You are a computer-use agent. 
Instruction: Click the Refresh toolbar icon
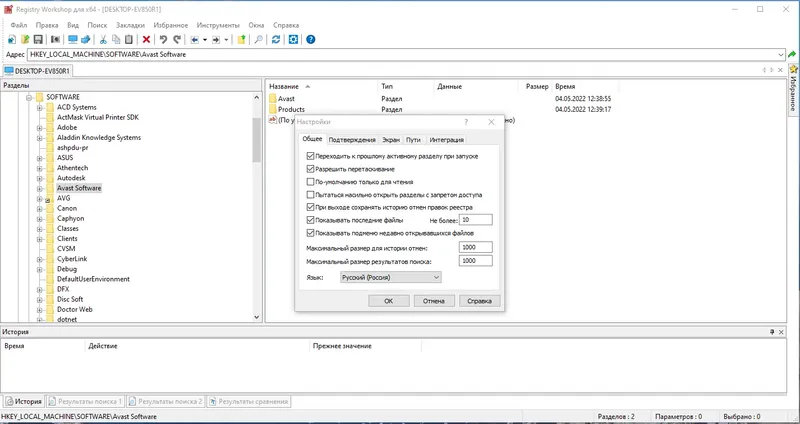(x=276, y=39)
